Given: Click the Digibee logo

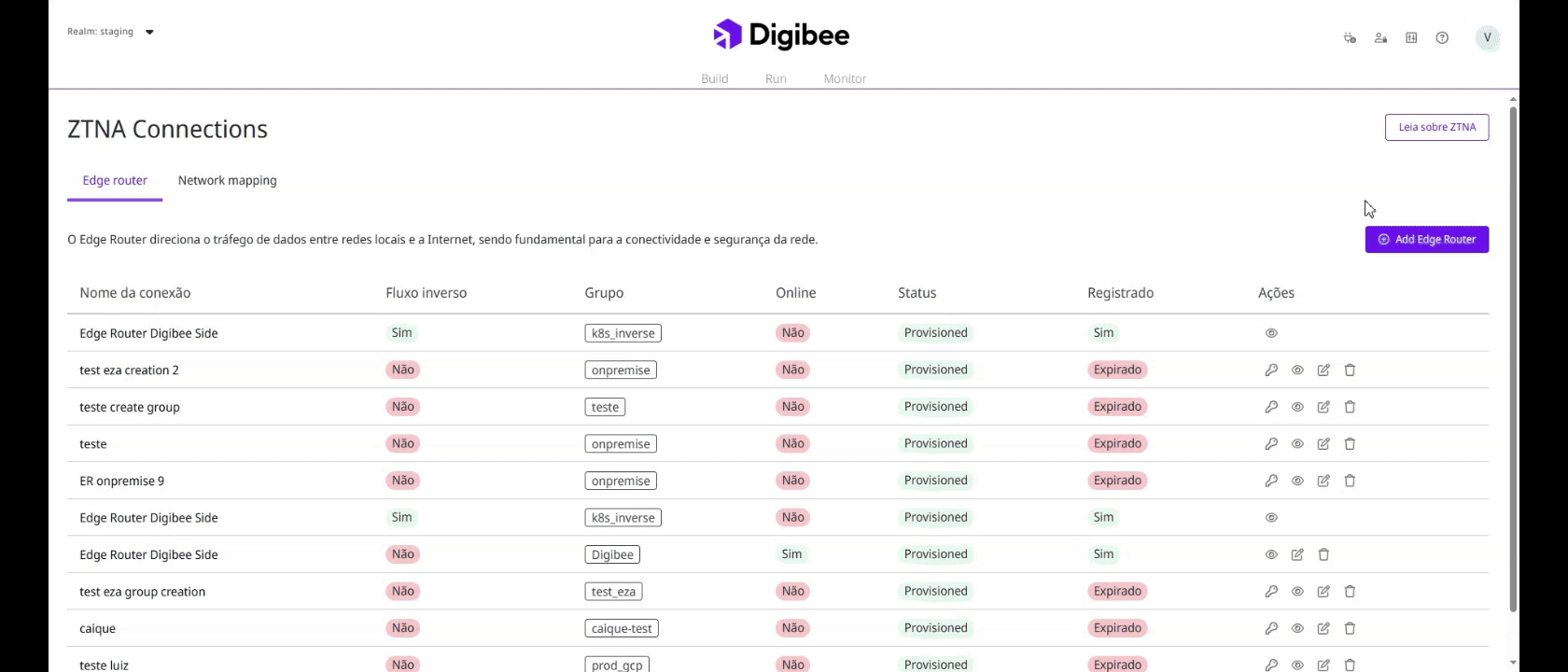Looking at the screenshot, I should 781,35.
